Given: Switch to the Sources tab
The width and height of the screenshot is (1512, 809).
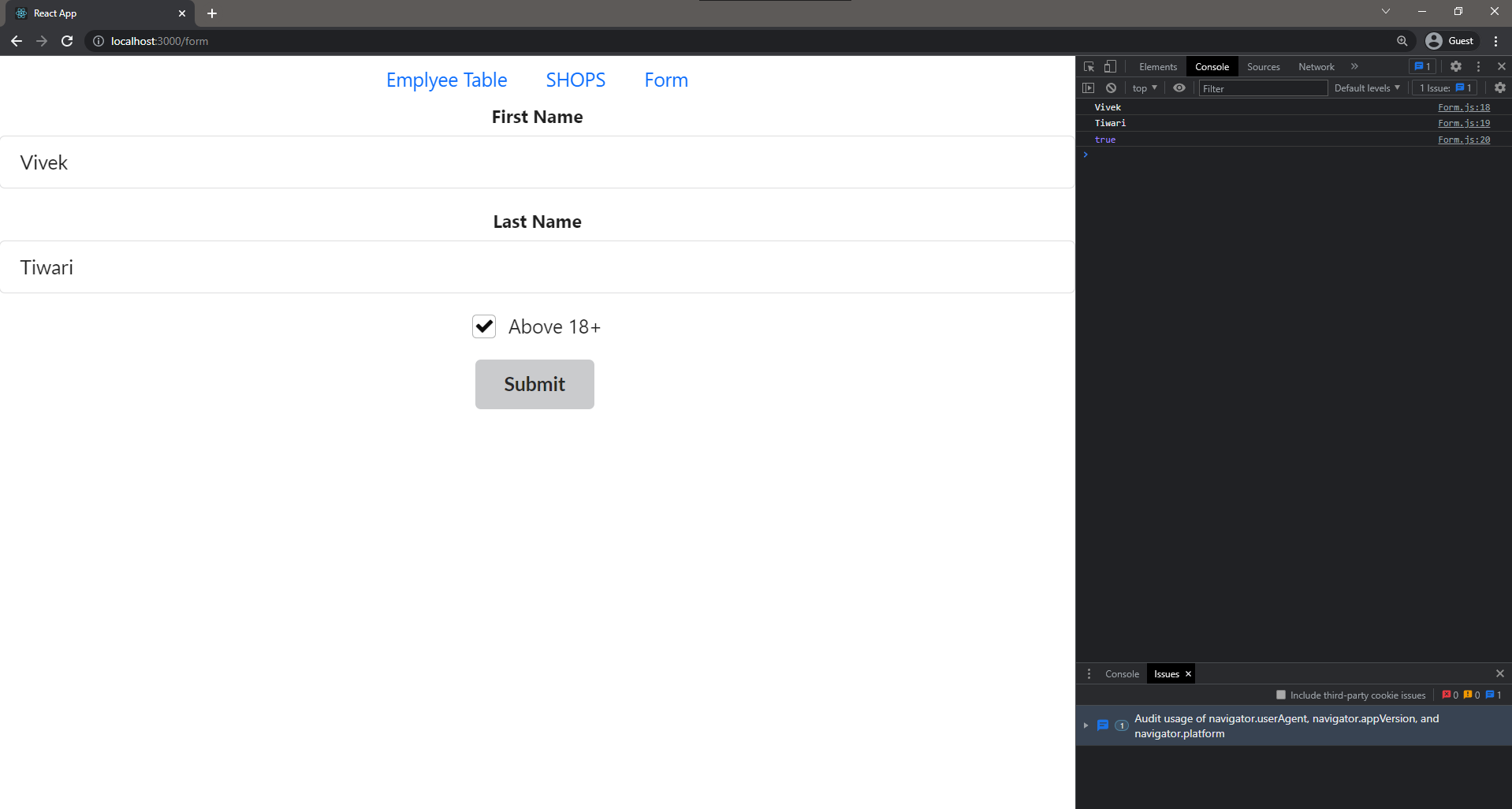Looking at the screenshot, I should pos(1263,66).
